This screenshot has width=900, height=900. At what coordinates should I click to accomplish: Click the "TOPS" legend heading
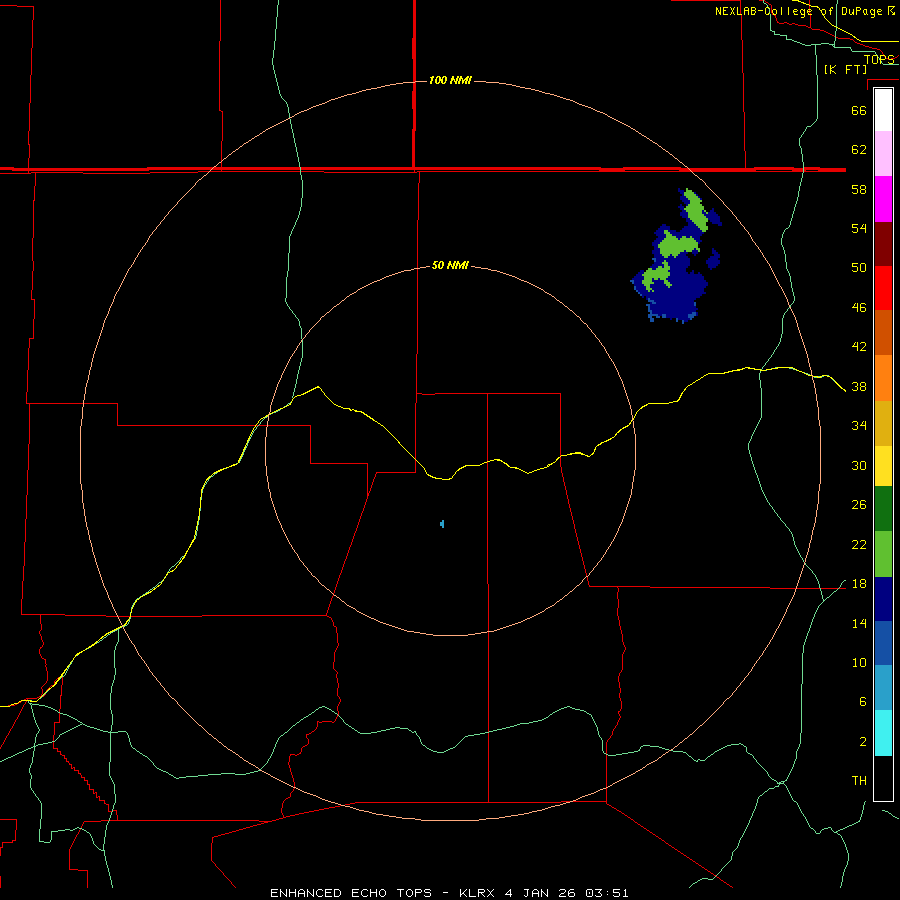click(879, 59)
